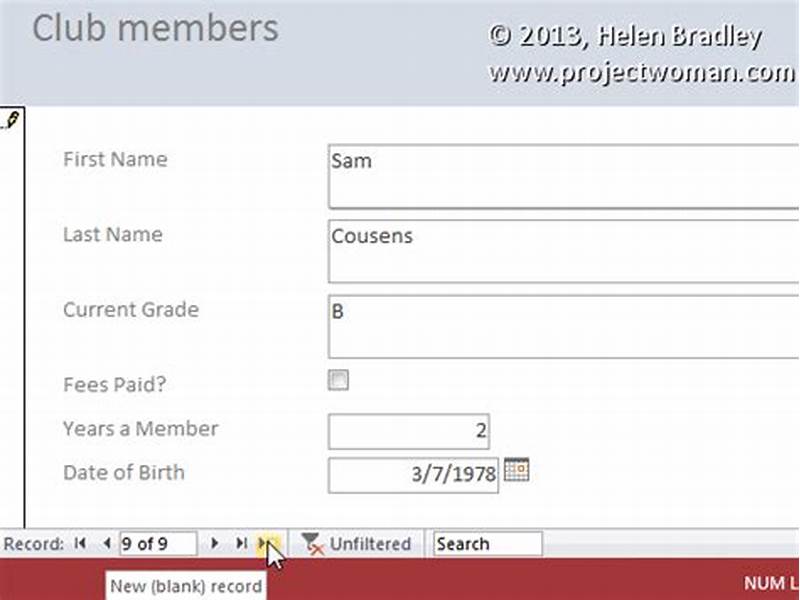Viewport: 800px width, 600px height.
Task: Toggle the Fees Paid checkbox
Action: pyautogui.click(x=338, y=380)
